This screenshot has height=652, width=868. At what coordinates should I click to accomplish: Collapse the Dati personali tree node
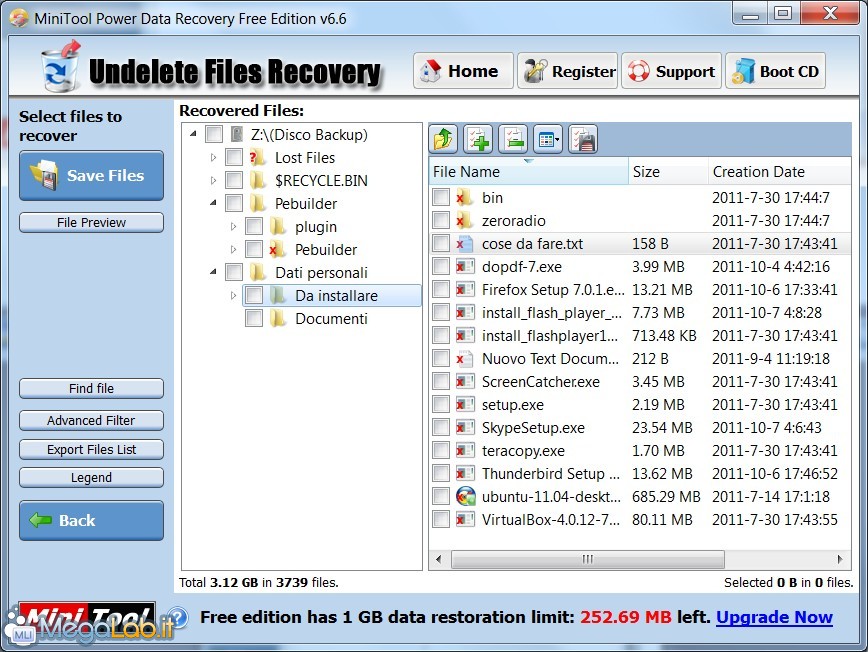click(x=213, y=272)
